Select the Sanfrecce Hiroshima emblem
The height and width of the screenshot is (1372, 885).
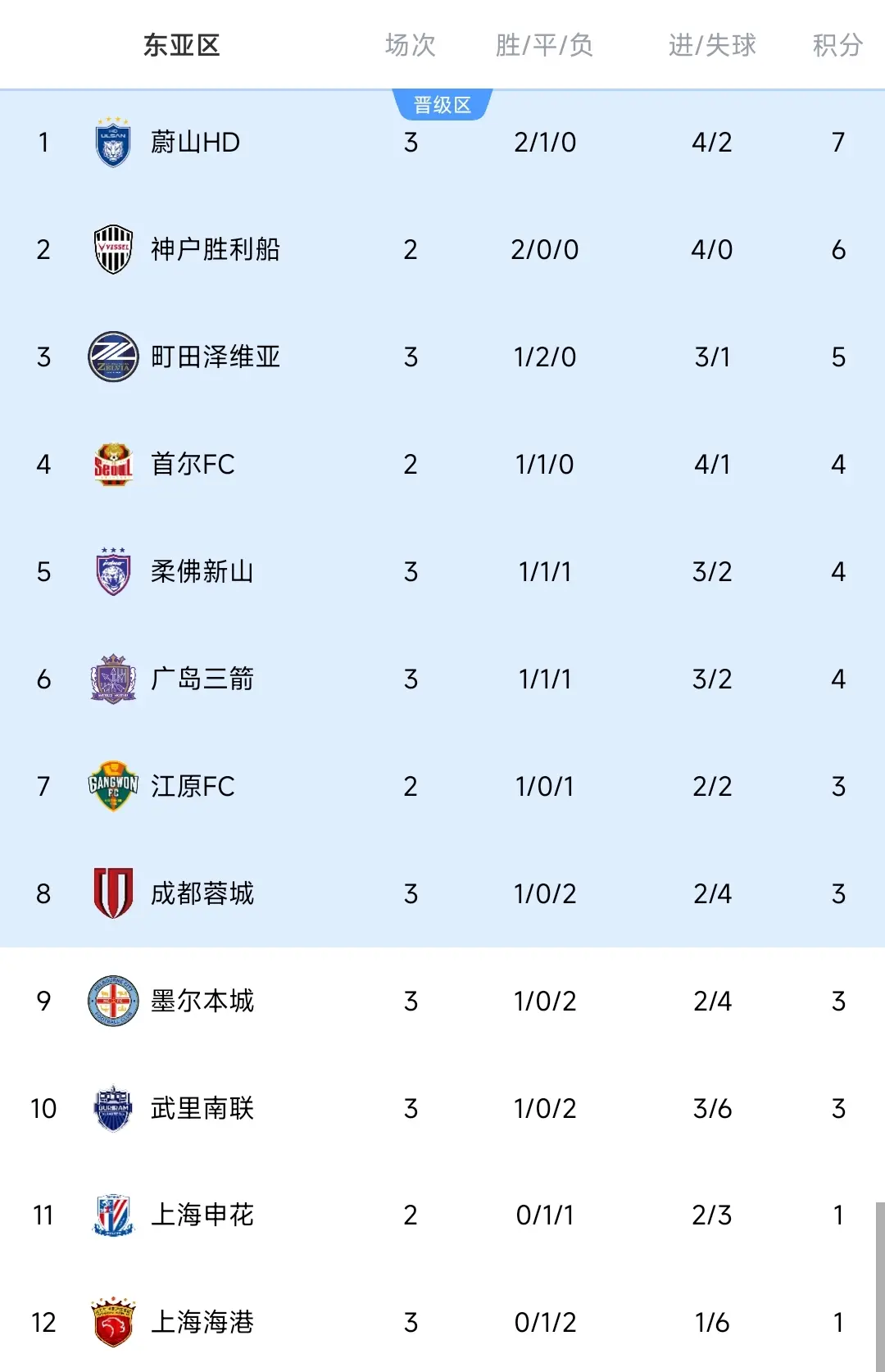[x=113, y=679]
